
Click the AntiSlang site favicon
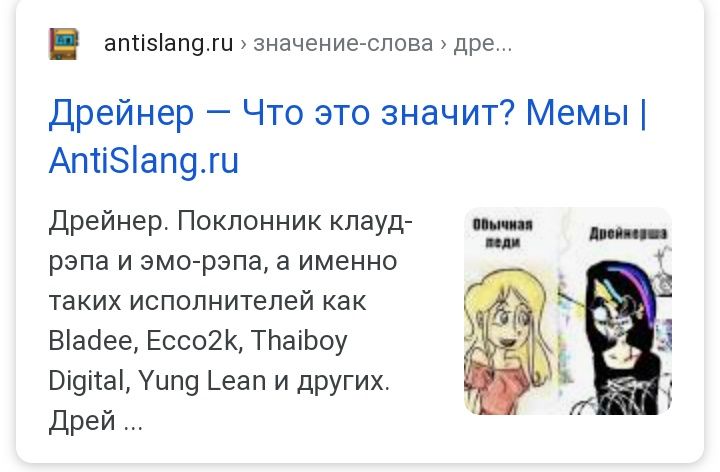[64, 44]
